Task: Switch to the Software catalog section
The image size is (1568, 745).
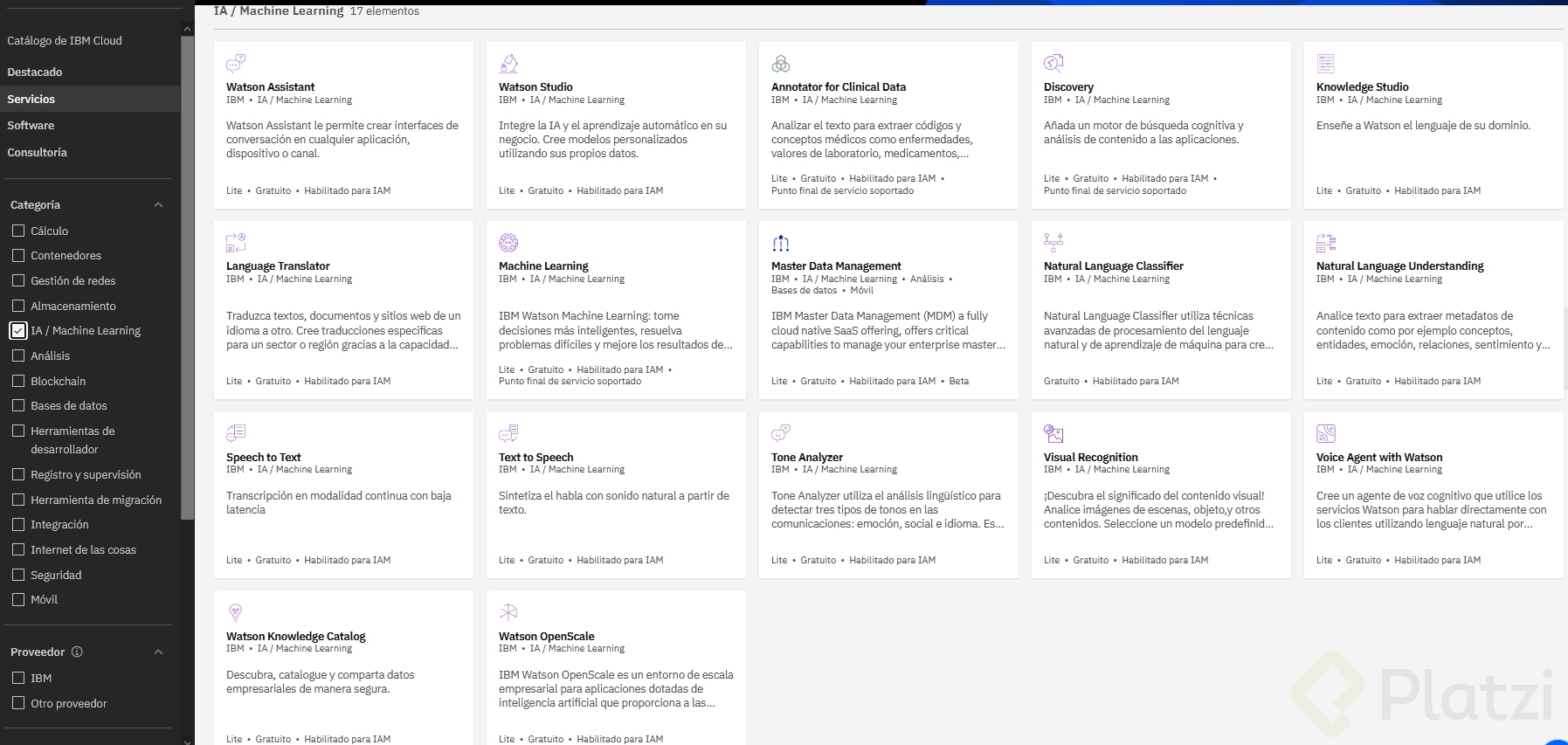Action: tap(31, 125)
